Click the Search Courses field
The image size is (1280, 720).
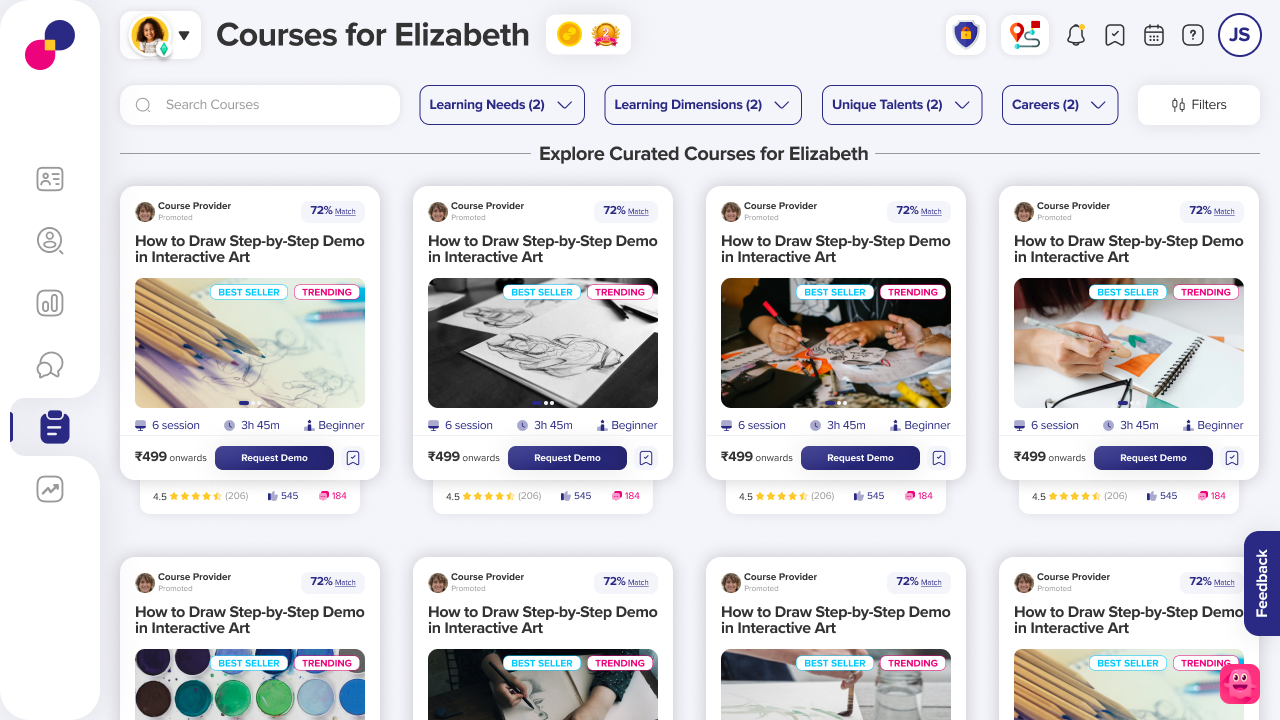[260, 105]
